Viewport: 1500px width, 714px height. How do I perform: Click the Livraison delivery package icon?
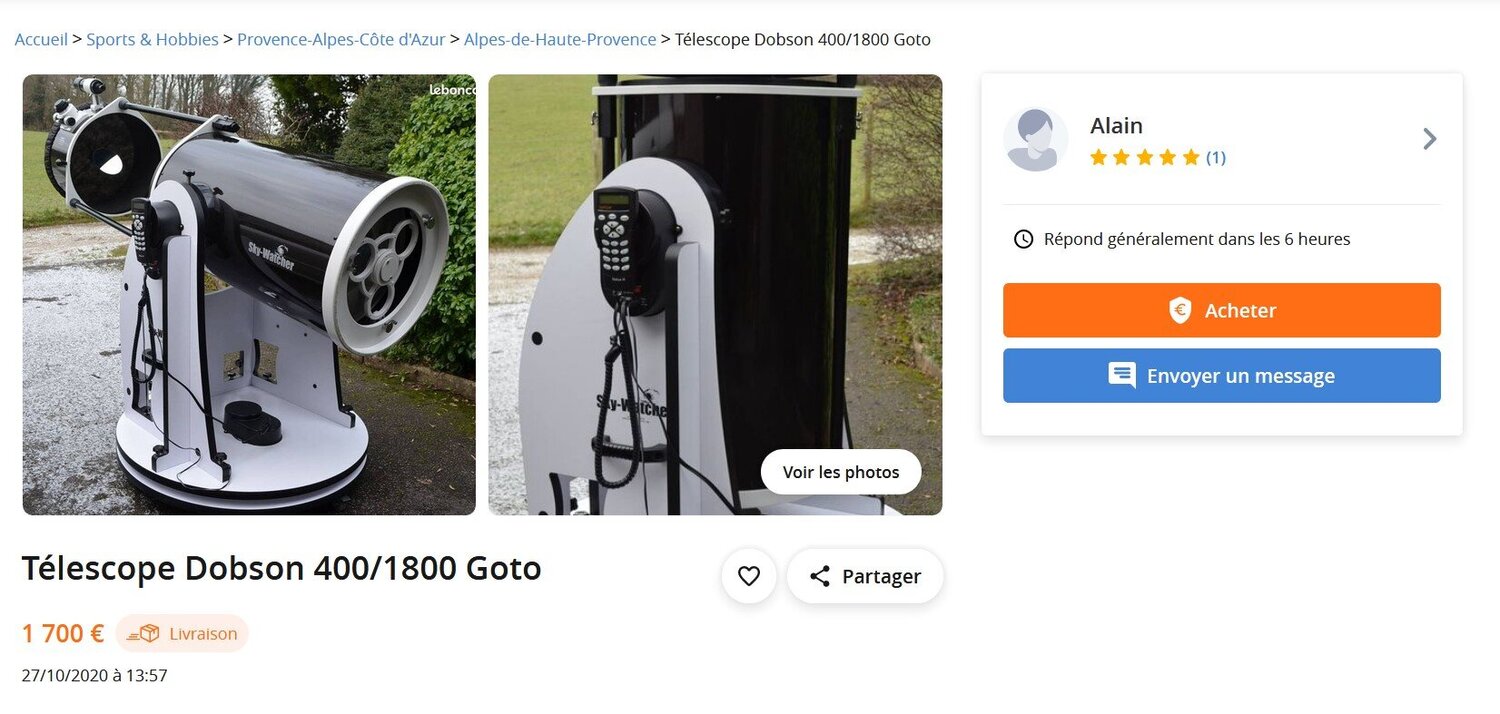tap(144, 633)
